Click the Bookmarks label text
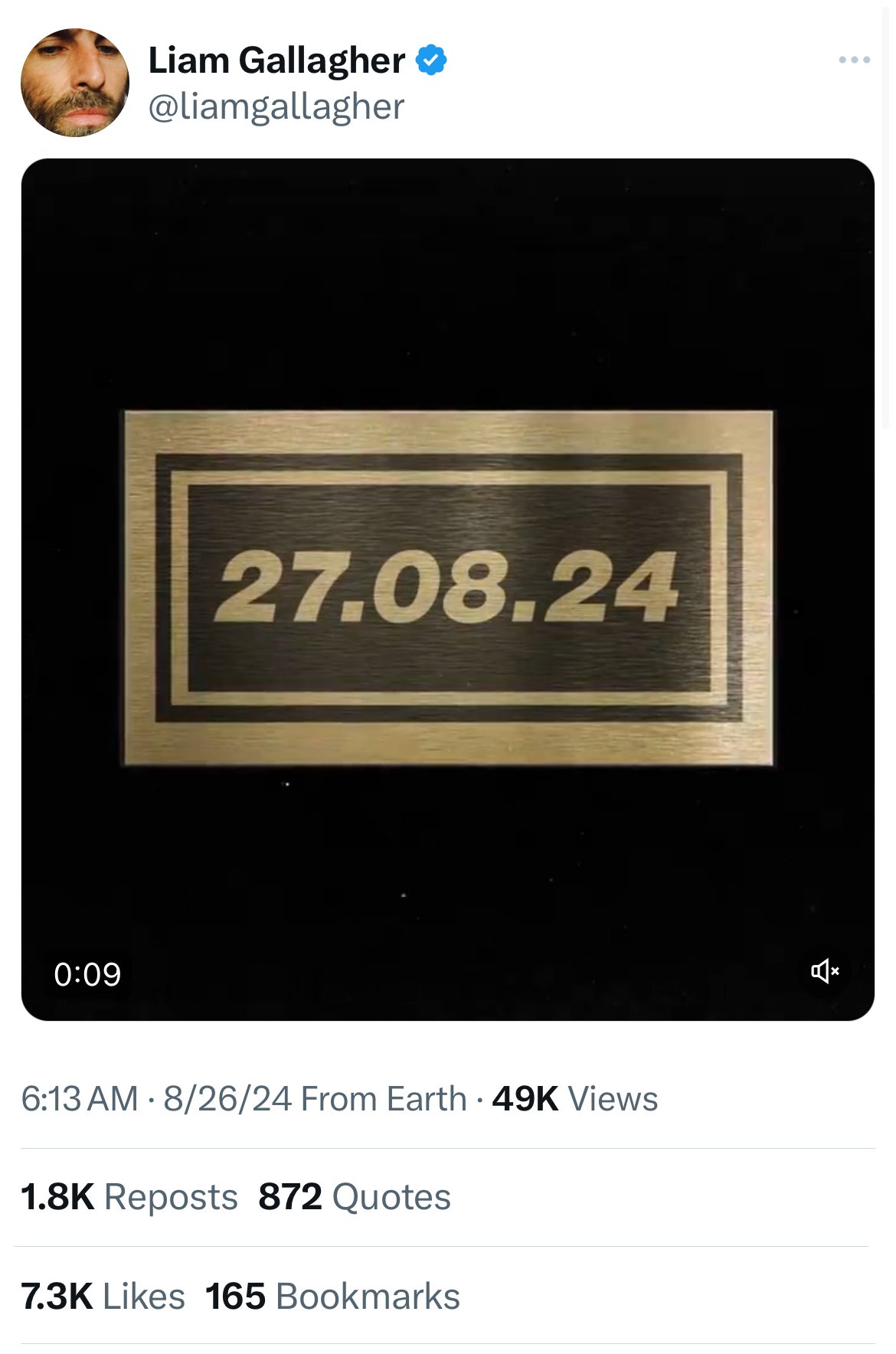 [x=368, y=1297]
